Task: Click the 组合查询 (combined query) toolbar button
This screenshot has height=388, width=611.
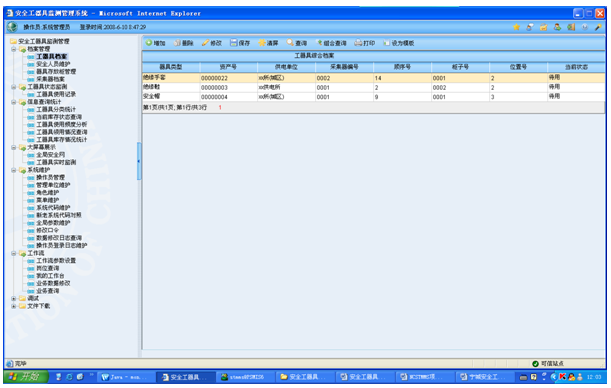Action: (331, 43)
